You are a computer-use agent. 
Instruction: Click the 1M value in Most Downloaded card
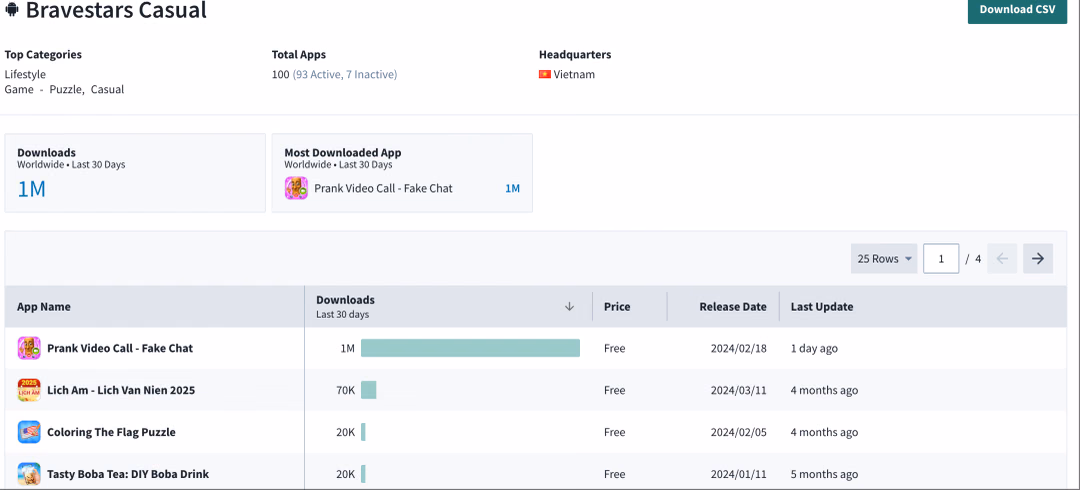pos(512,188)
